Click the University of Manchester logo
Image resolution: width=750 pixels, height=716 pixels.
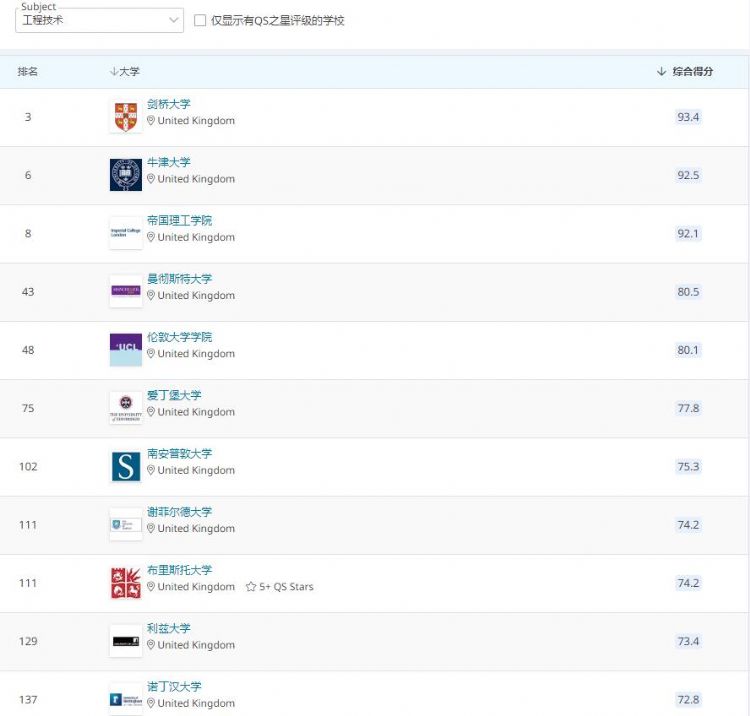(125, 291)
